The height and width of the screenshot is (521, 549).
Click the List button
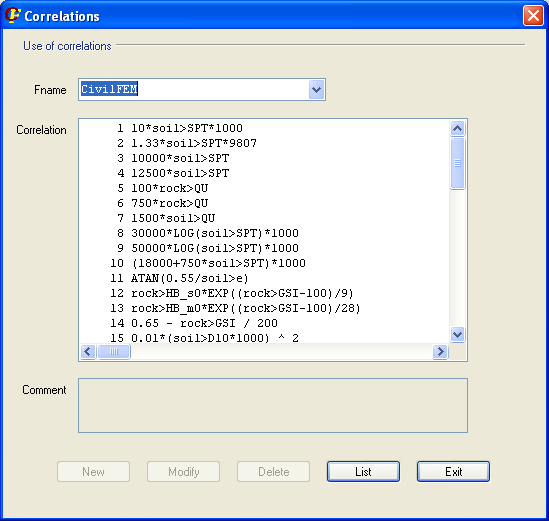363,472
